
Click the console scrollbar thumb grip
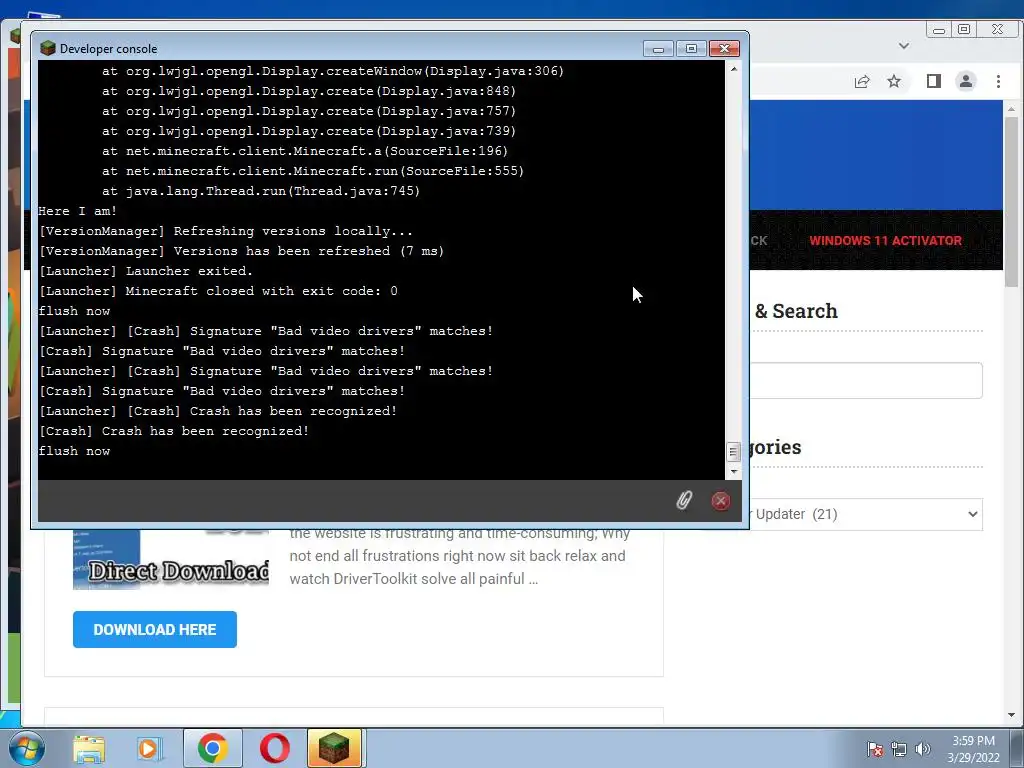(733, 451)
